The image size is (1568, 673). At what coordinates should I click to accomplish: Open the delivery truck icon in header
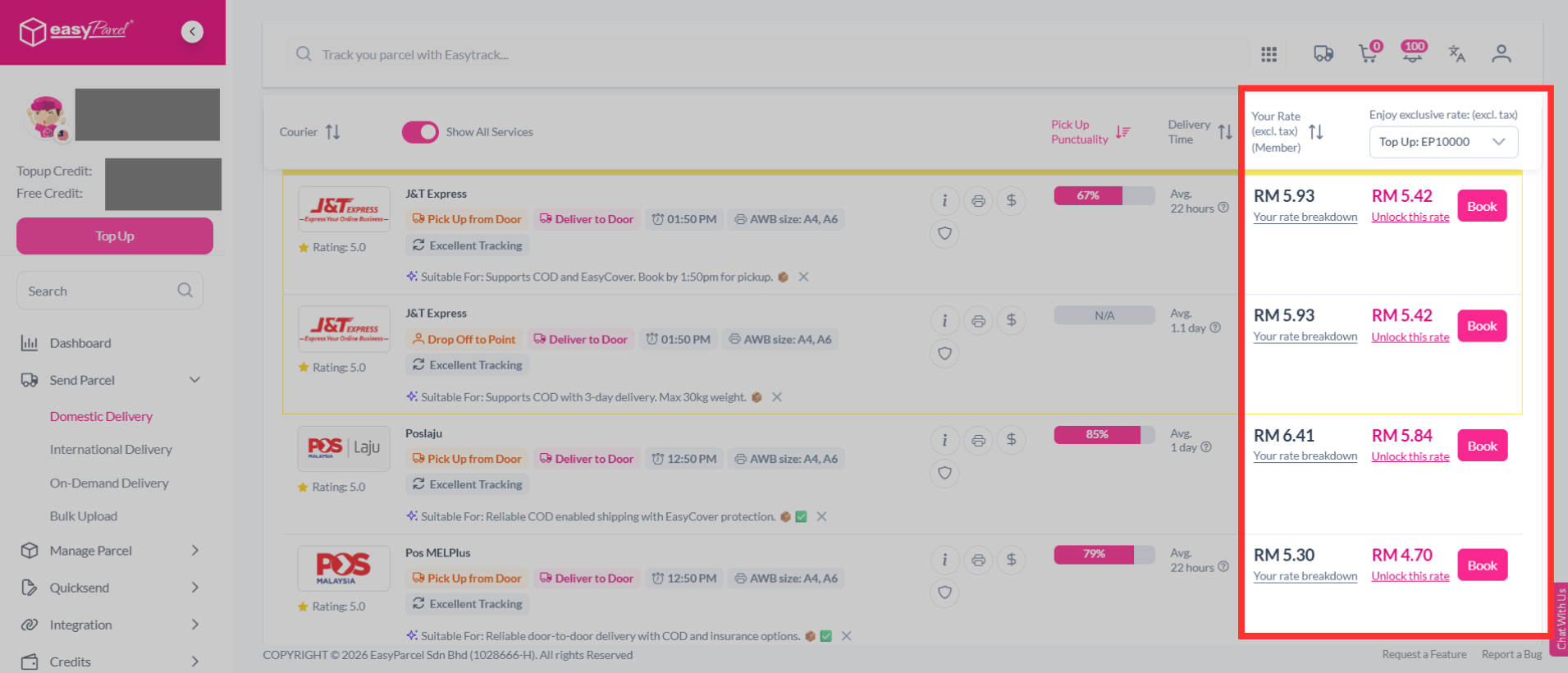coord(1323,54)
